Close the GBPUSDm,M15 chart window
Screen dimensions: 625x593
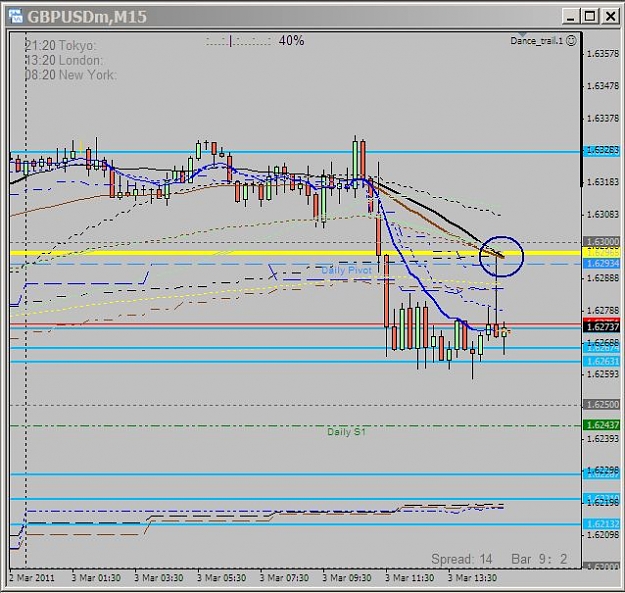point(610,17)
